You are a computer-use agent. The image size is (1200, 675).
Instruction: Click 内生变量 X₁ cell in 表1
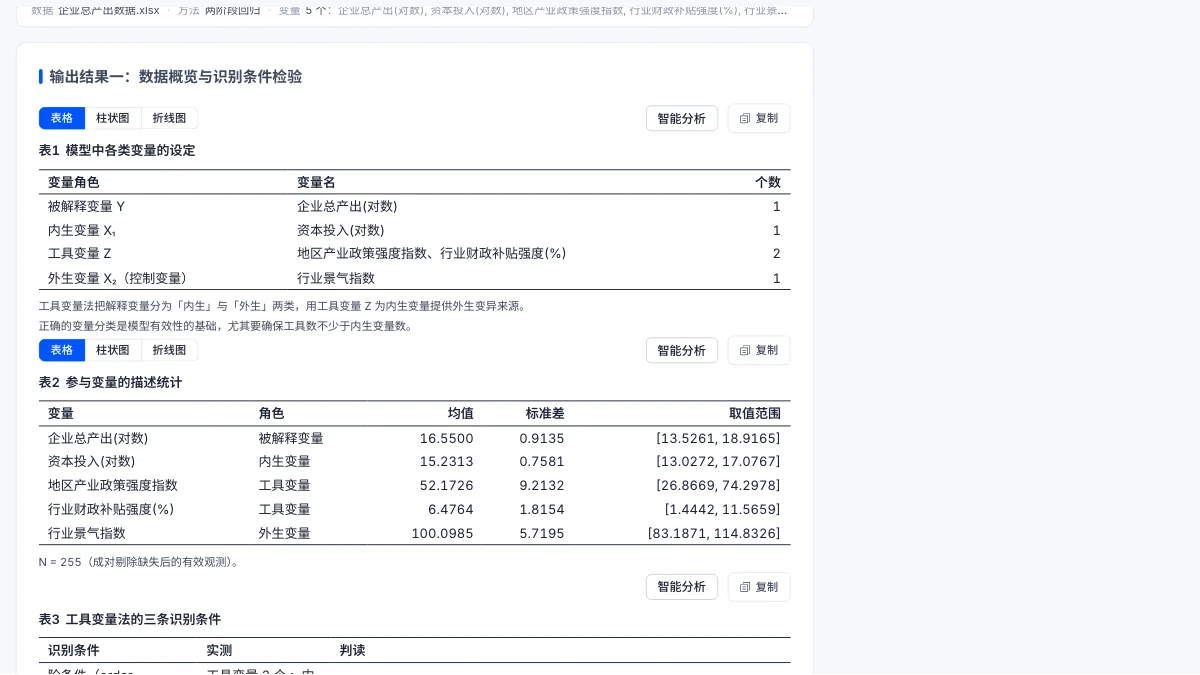(82, 230)
